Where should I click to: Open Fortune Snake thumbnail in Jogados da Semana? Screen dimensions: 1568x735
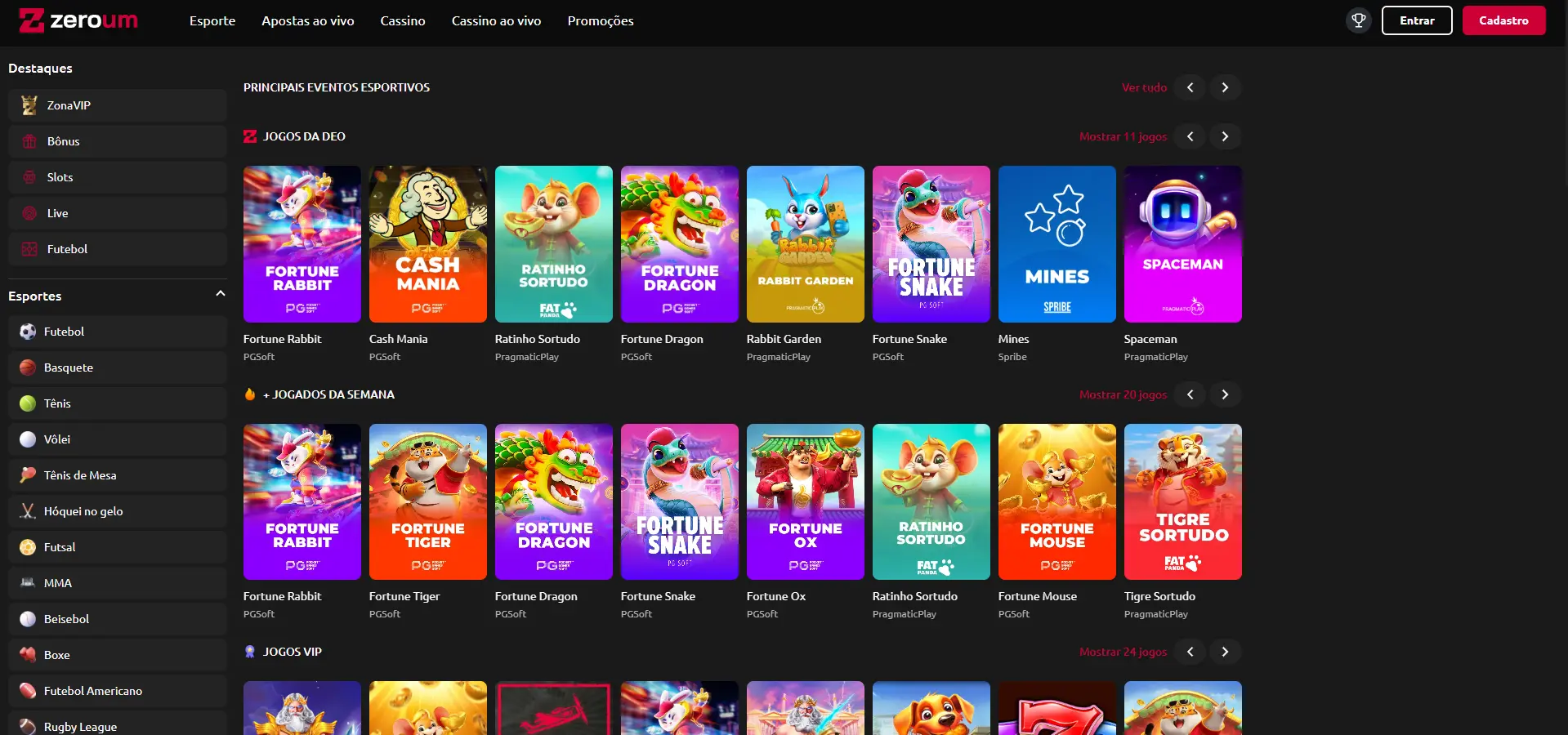coord(680,501)
